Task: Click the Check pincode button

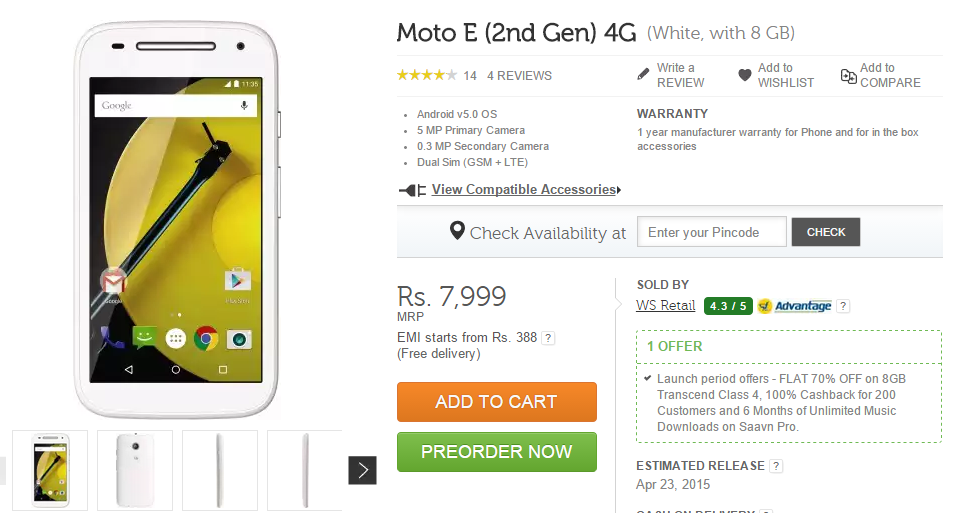Action: click(x=826, y=232)
